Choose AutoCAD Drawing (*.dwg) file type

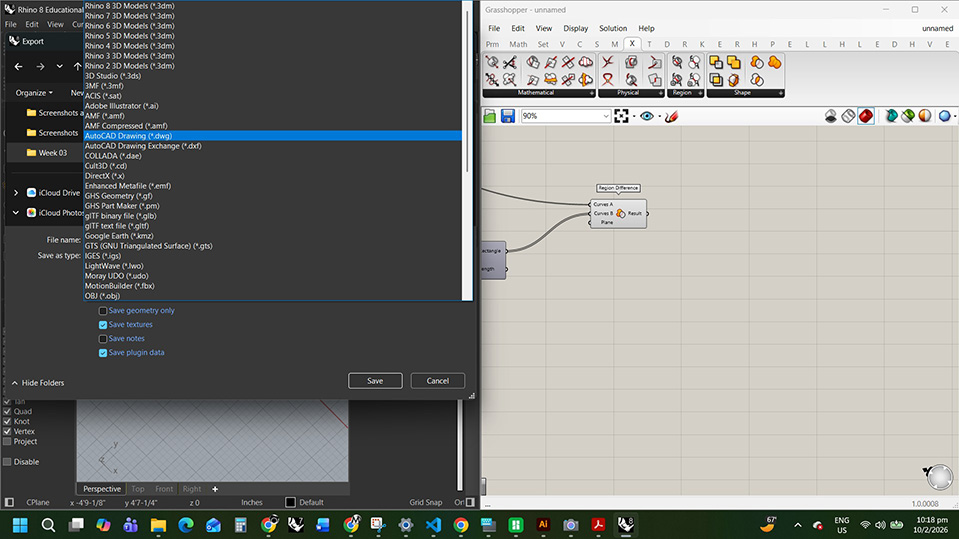pyautogui.click(x=273, y=136)
